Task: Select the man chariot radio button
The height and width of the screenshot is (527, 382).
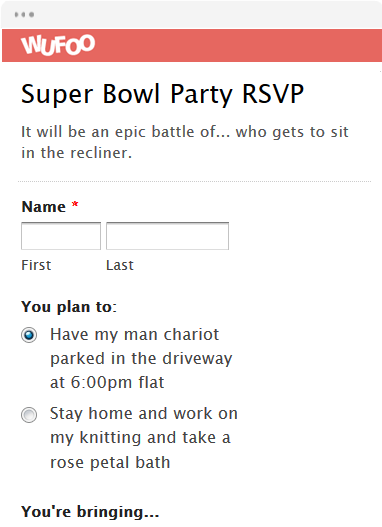Action: point(29,335)
